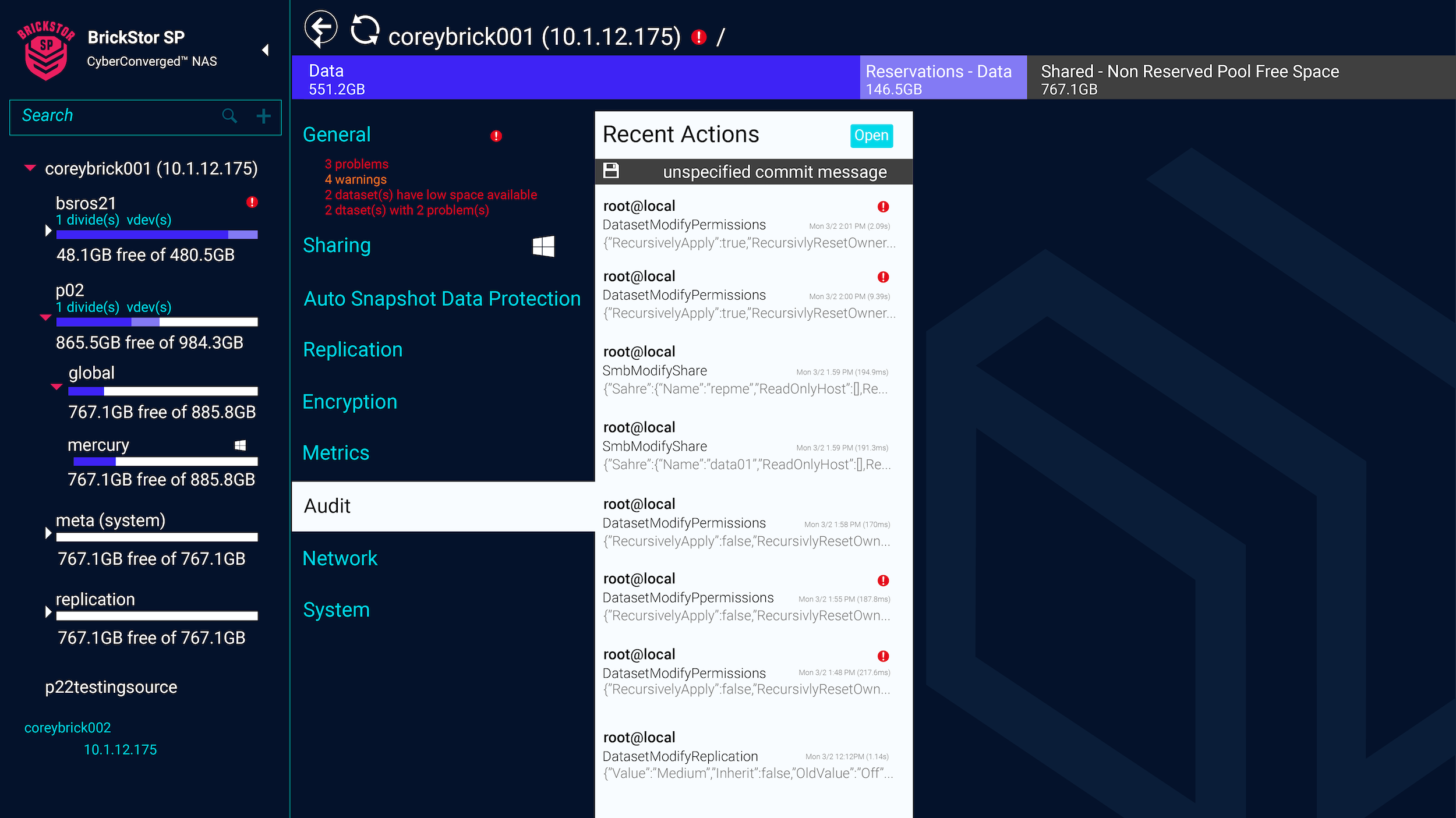Click into the Search input field
Image resolution: width=1456 pixels, height=818 pixels.
(116, 116)
